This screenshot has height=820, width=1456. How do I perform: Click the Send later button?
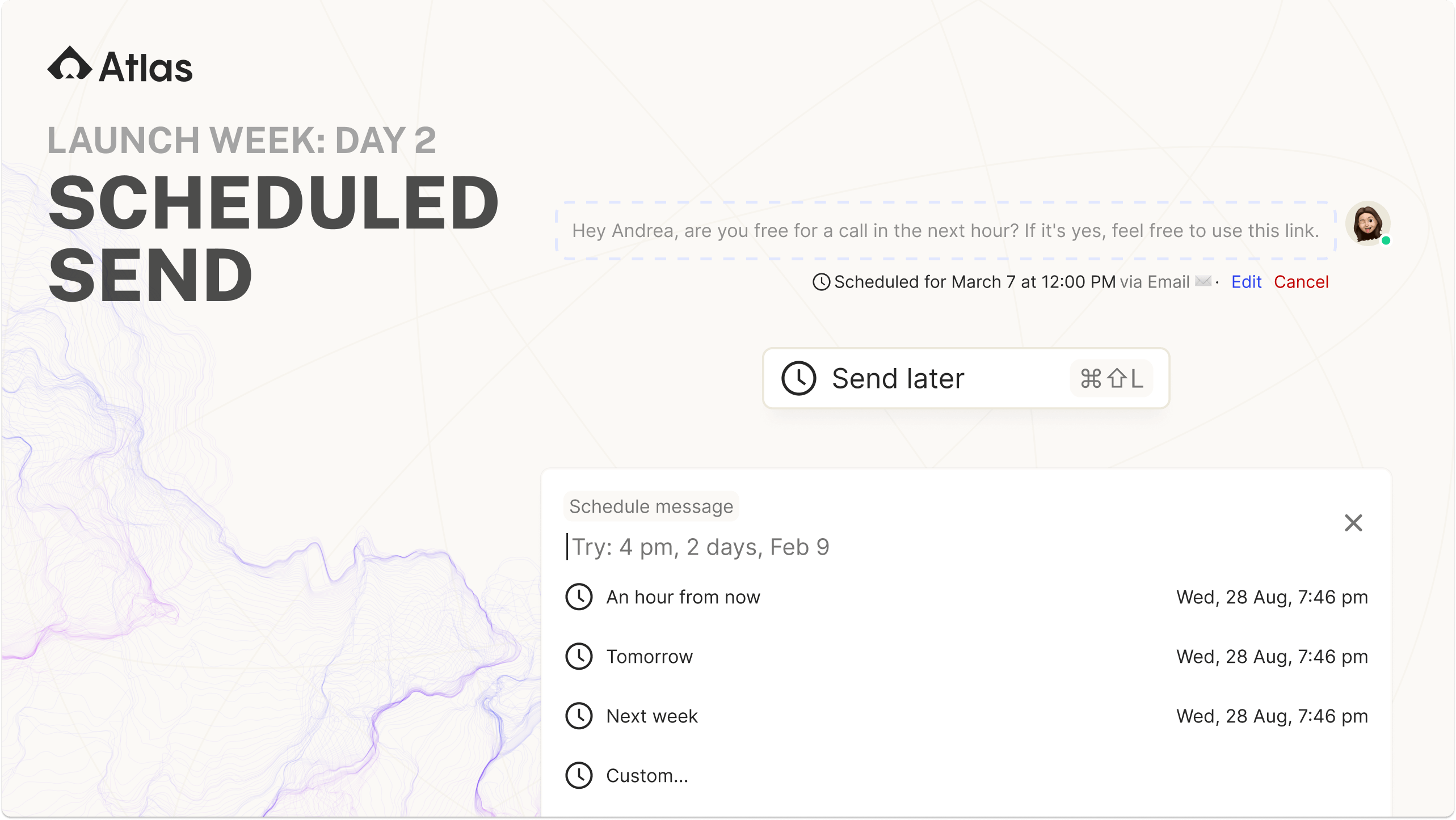click(966, 378)
